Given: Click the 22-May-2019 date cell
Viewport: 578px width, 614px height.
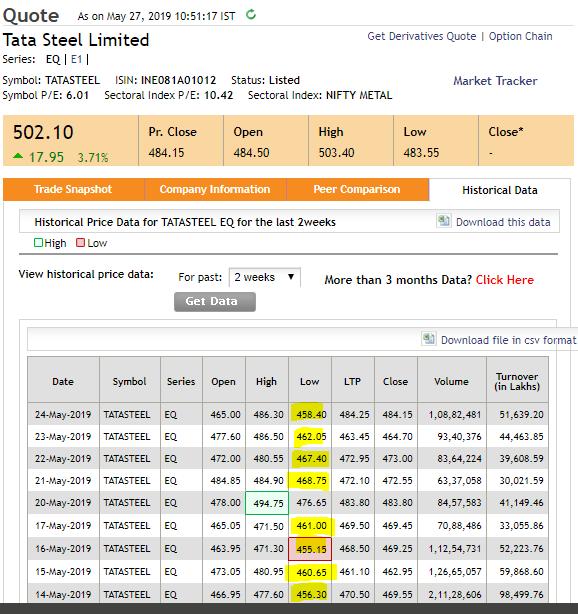Looking at the screenshot, I should [63, 459].
